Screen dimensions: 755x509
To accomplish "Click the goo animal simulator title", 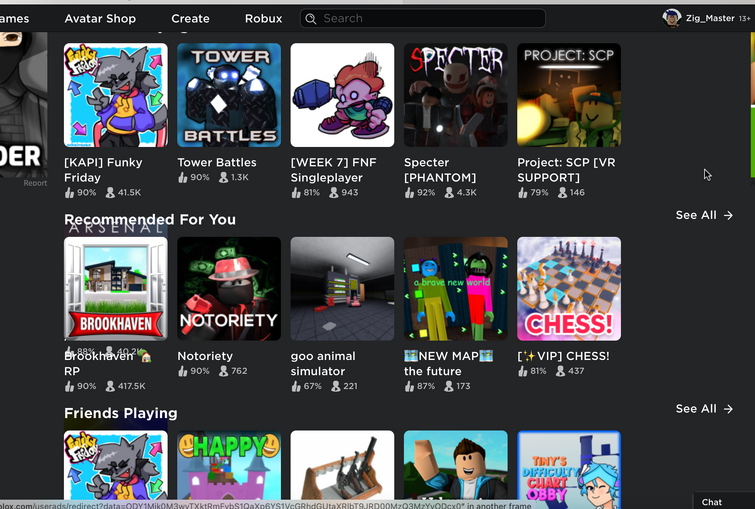I will click(323, 364).
